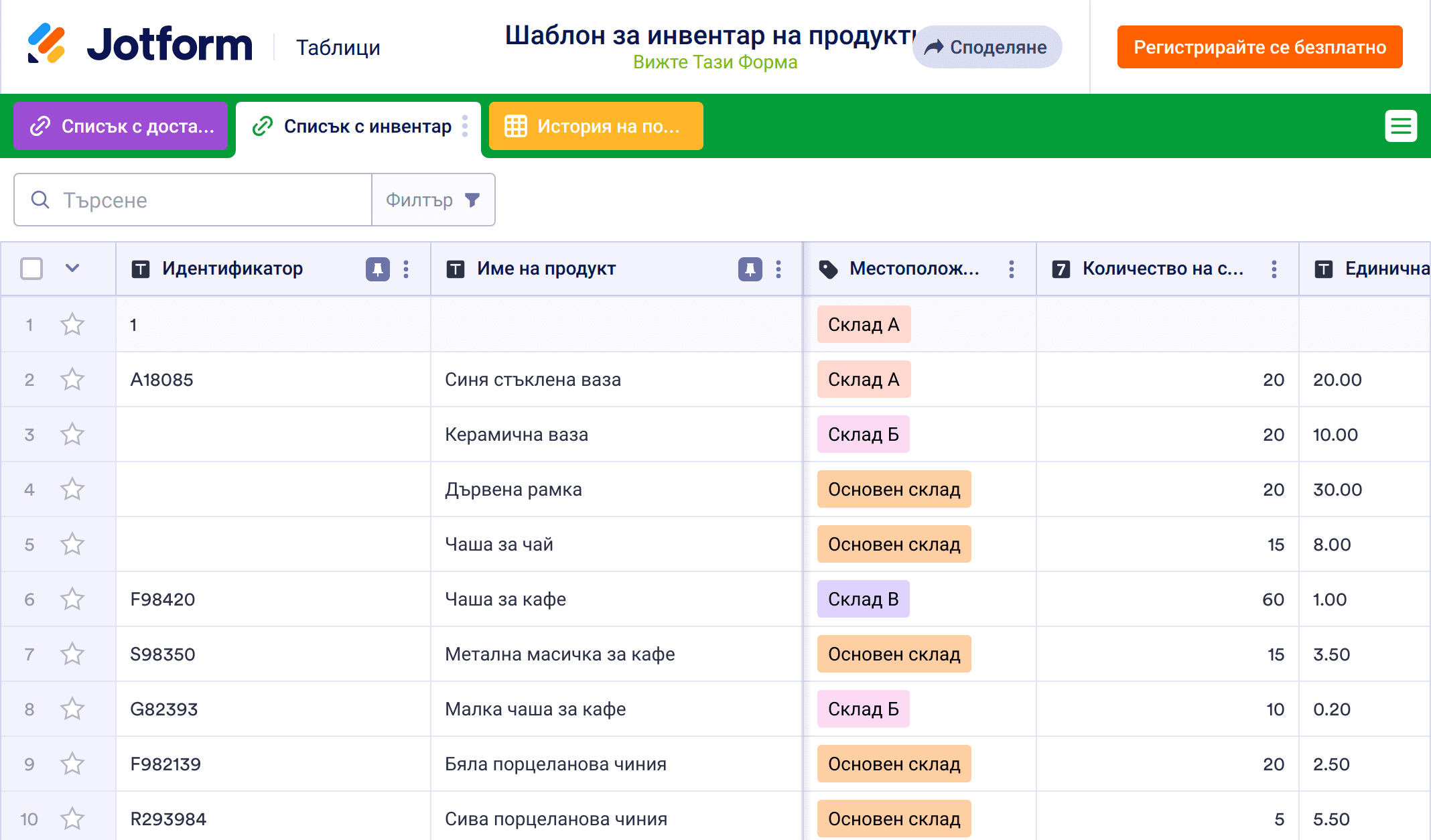Open the Местоположение column three-dot menu
This screenshot has height=840, width=1431.
[1011, 269]
